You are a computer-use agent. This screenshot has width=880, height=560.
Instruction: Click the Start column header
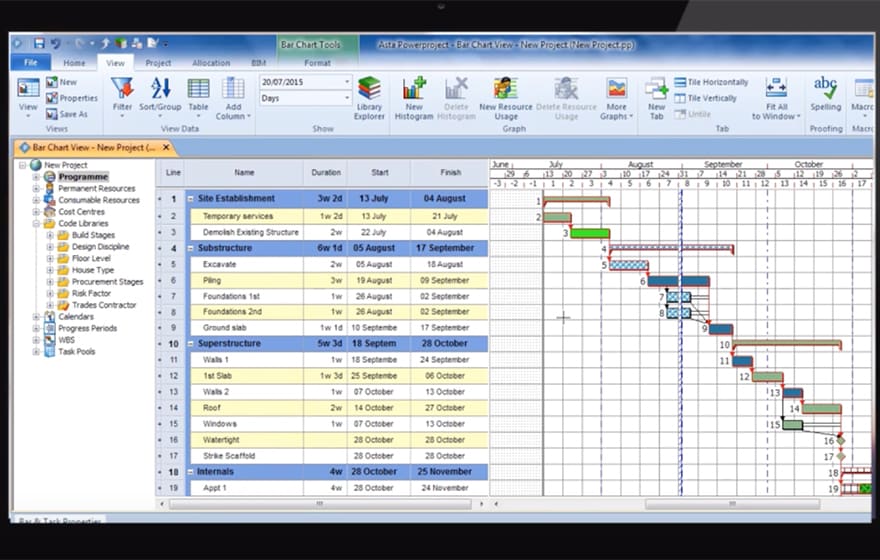tap(379, 173)
